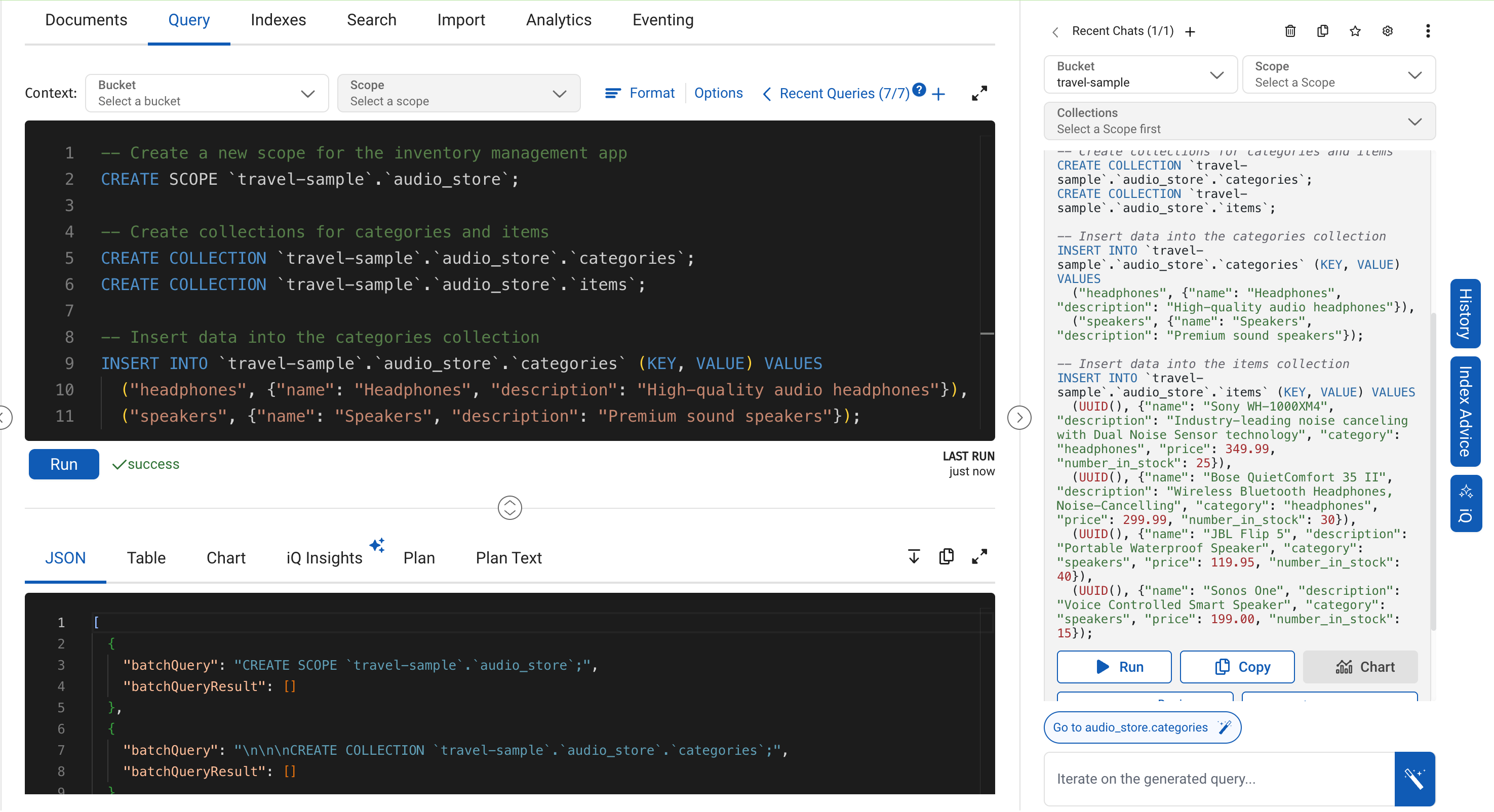Show results as JSON tab
The height and width of the screenshot is (812, 1494).
click(x=65, y=557)
